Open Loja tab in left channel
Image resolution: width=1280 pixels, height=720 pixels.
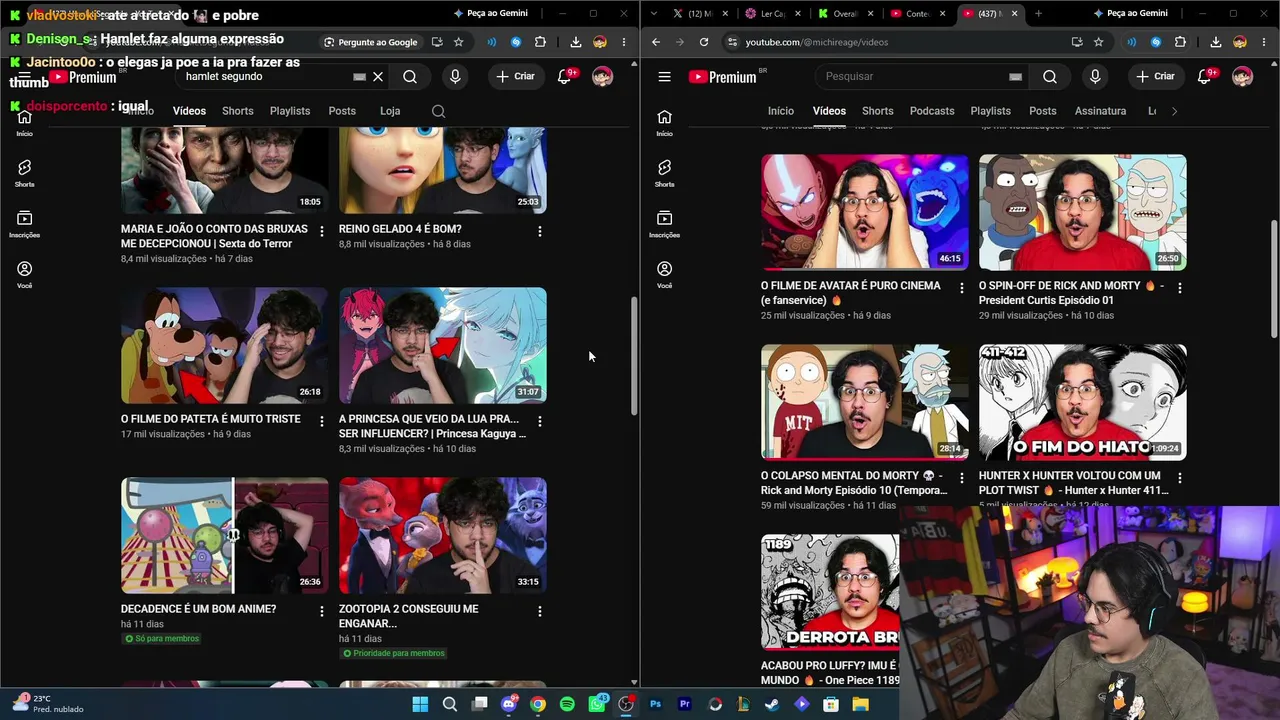pos(390,111)
